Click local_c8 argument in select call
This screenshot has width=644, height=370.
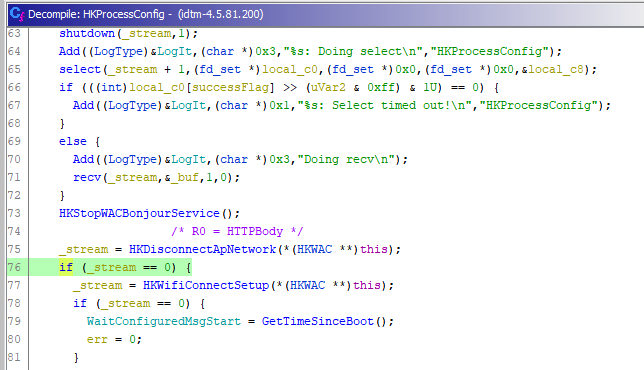pos(555,69)
